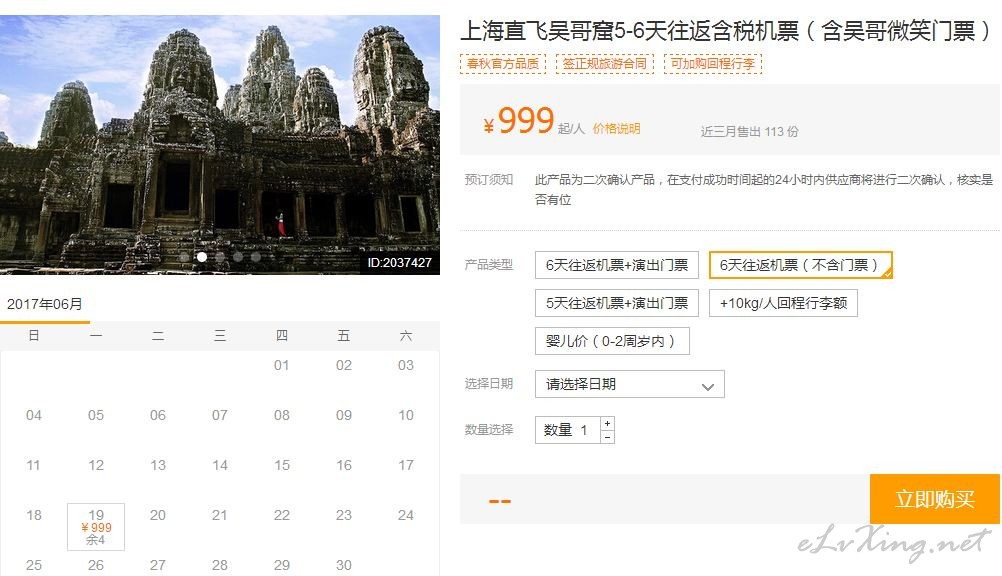Select the 2017年06月 month tab
This screenshot has height=576, width=1002.
click(45, 304)
